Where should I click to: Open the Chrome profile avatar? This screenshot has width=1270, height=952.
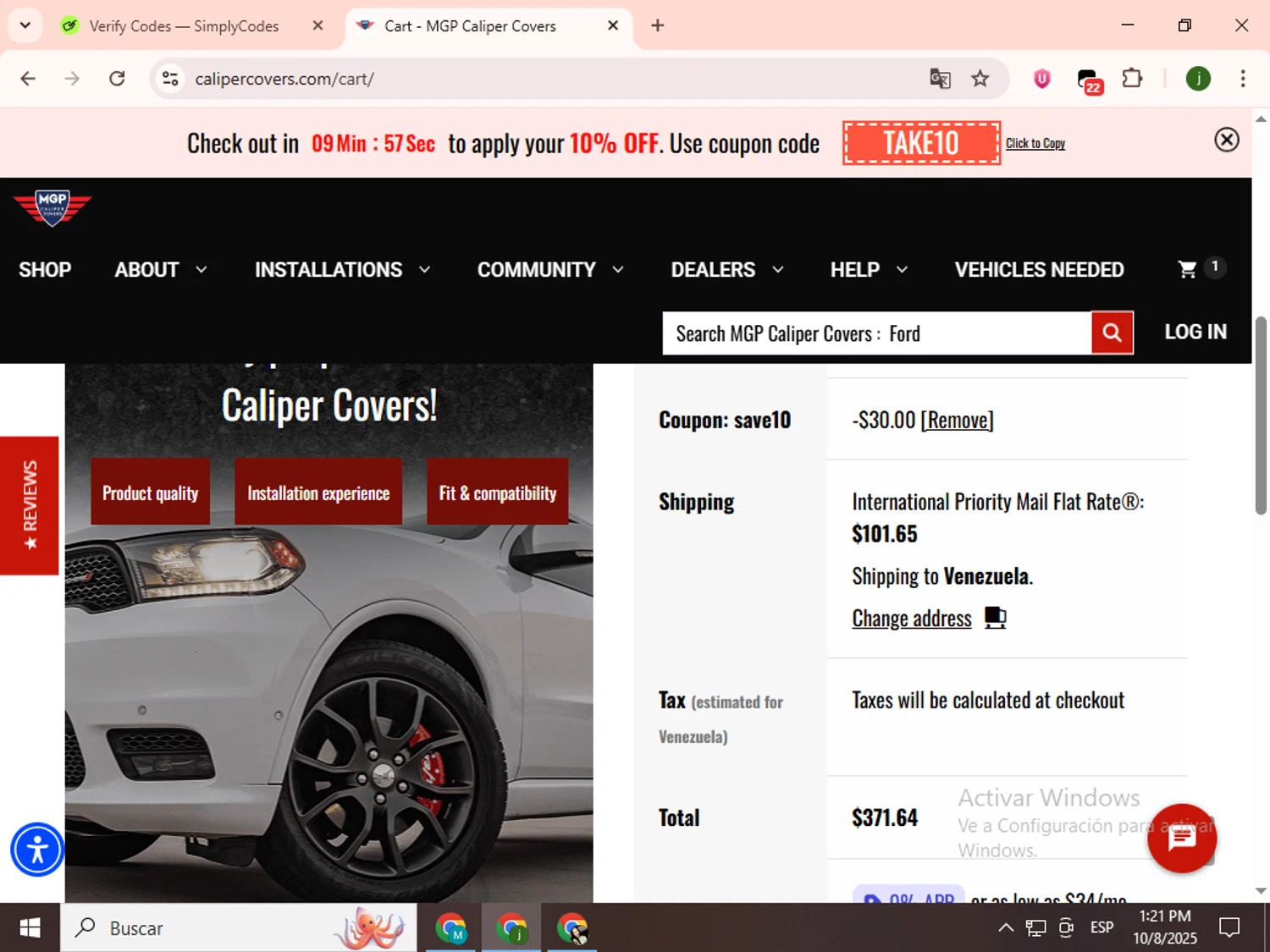pos(1197,79)
